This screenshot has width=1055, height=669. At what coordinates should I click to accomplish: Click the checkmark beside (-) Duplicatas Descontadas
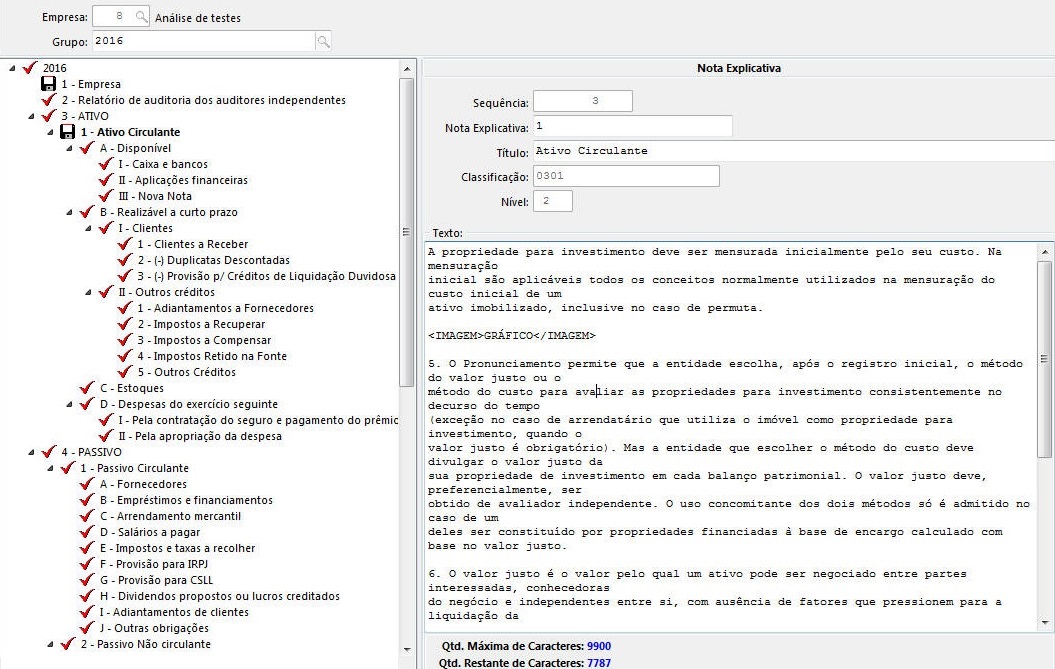pos(124,260)
